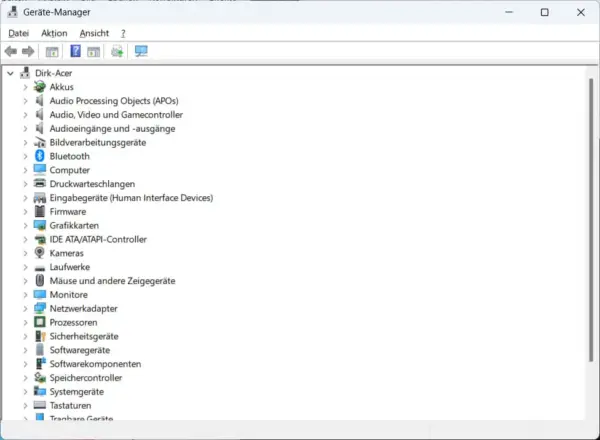Click the Bluetooth category icon
This screenshot has height=440, width=600.
39,156
